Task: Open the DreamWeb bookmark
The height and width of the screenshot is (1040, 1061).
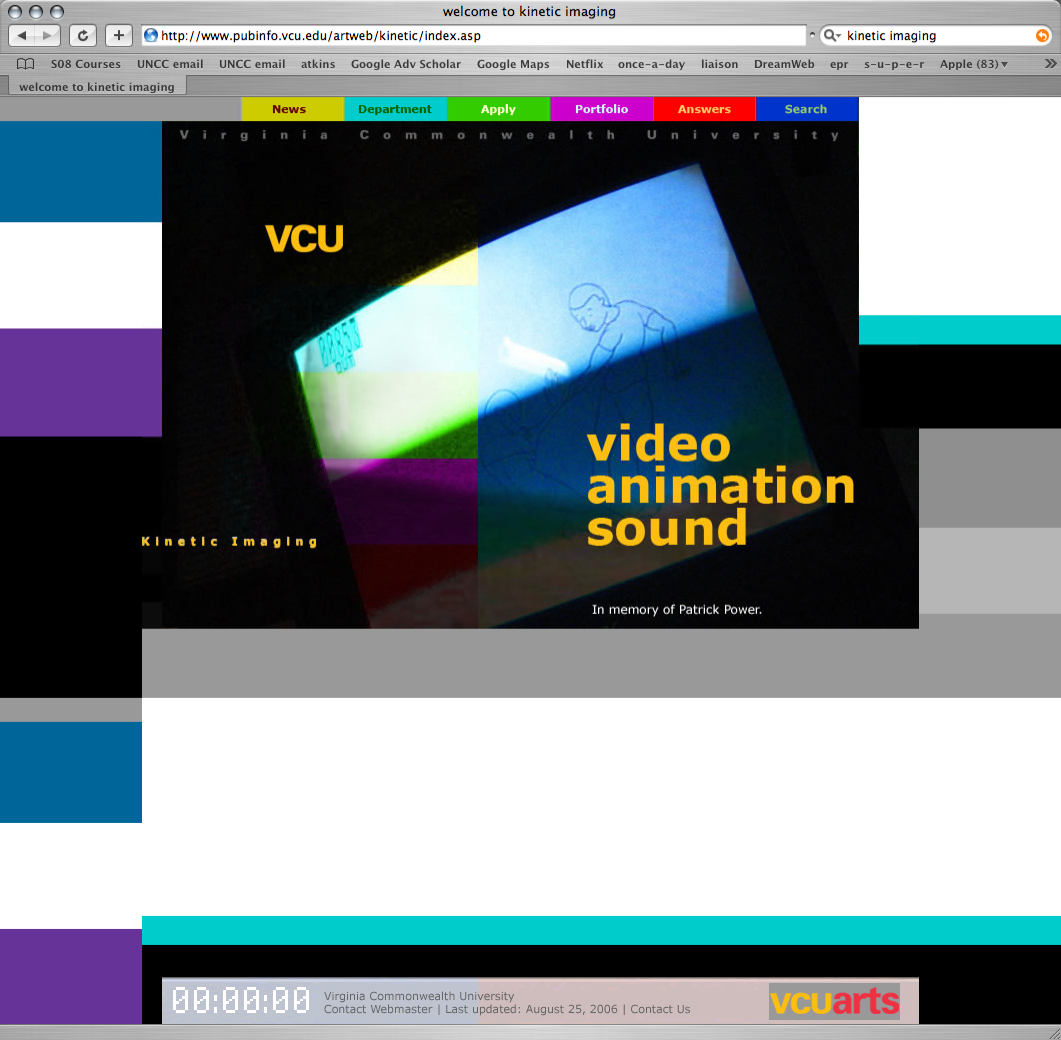Action: (784, 64)
